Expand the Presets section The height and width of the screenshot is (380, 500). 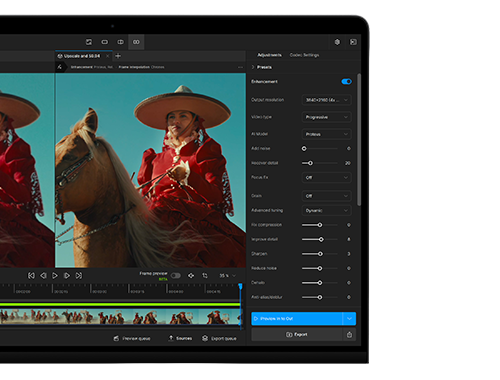pos(262,67)
